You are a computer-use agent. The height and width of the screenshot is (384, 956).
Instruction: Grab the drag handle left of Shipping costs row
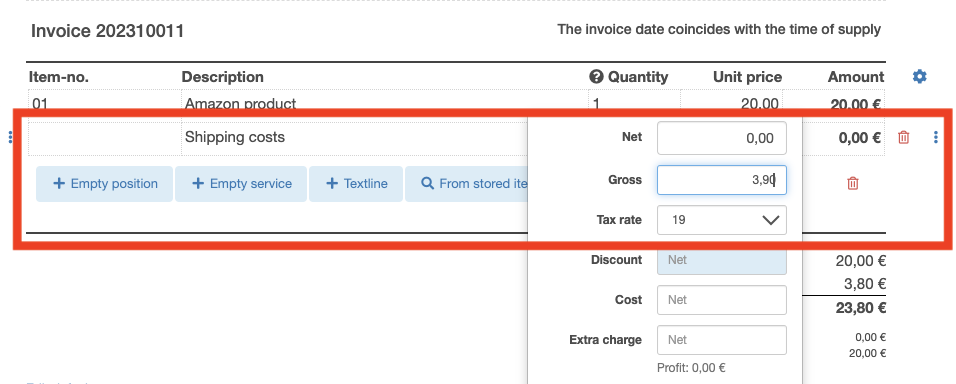click(x=10, y=138)
